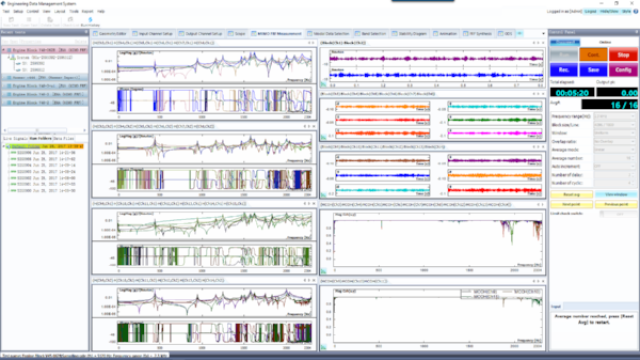
Task: Close the third FRF plot pane
Action: [313, 204]
